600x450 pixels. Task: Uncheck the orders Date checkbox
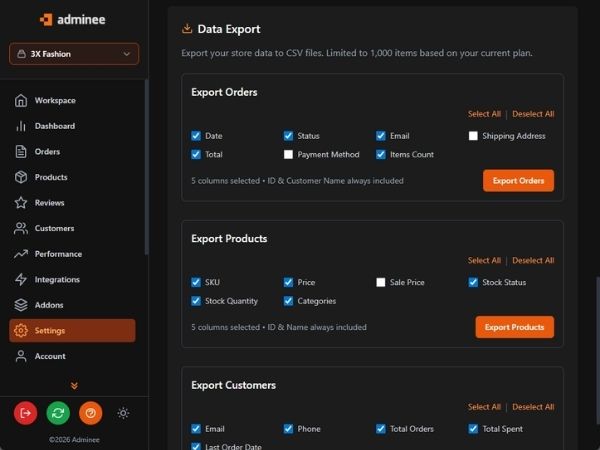point(196,136)
